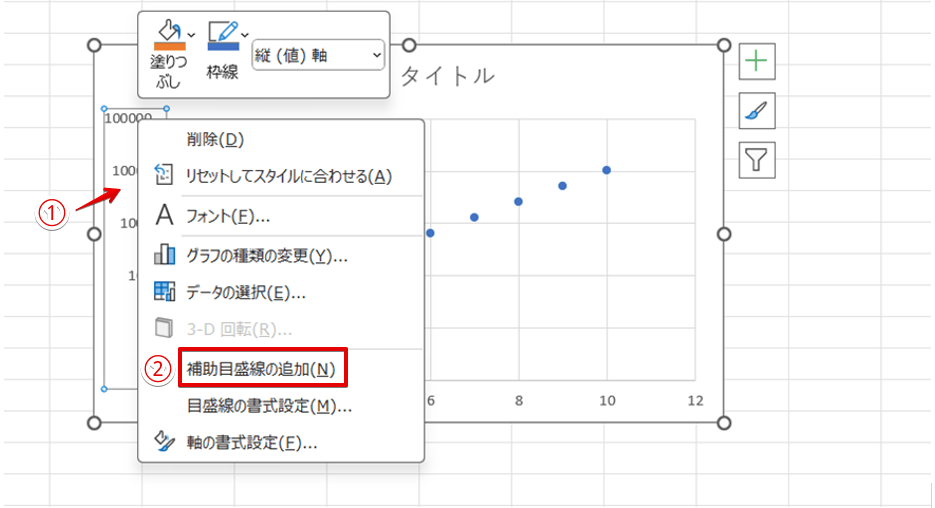
Task: Click the format axis paint icon
Action: coord(165,441)
